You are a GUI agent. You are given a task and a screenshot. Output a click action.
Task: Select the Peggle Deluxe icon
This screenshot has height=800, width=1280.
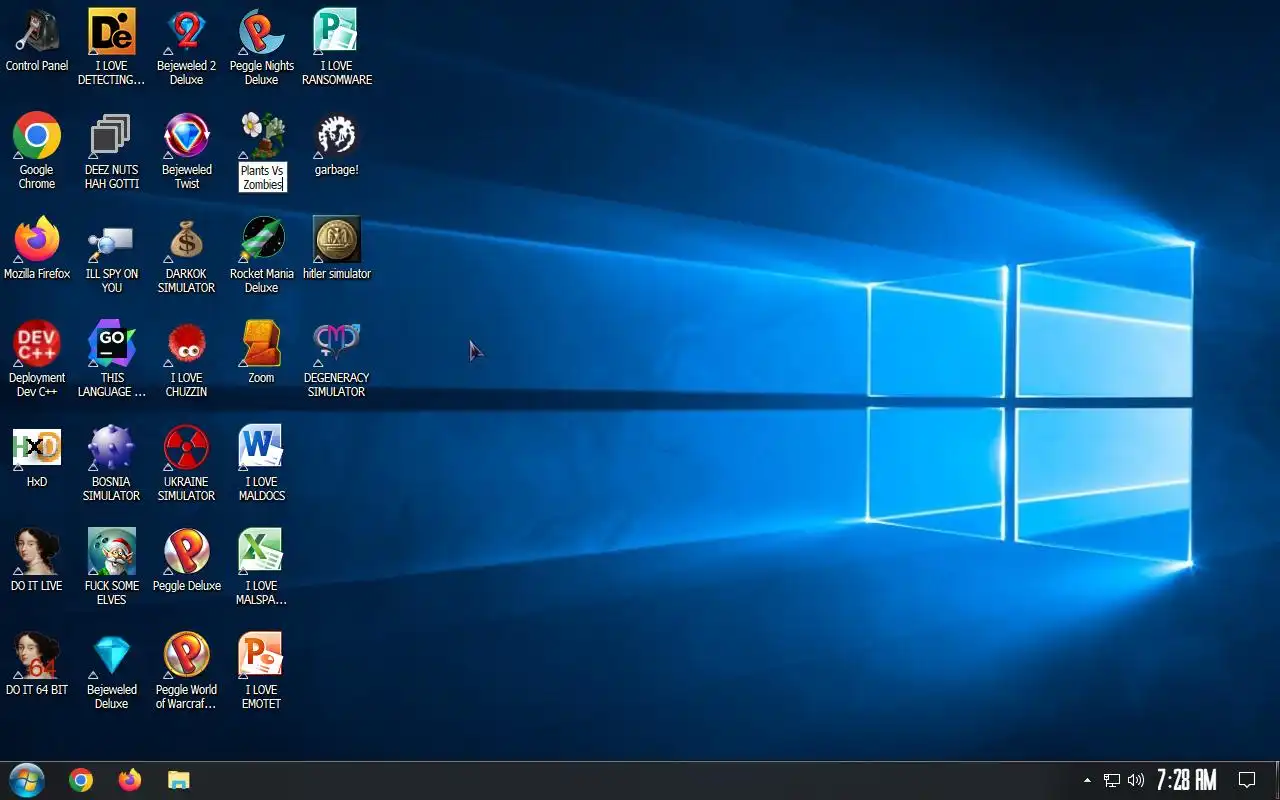pos(187,552)
